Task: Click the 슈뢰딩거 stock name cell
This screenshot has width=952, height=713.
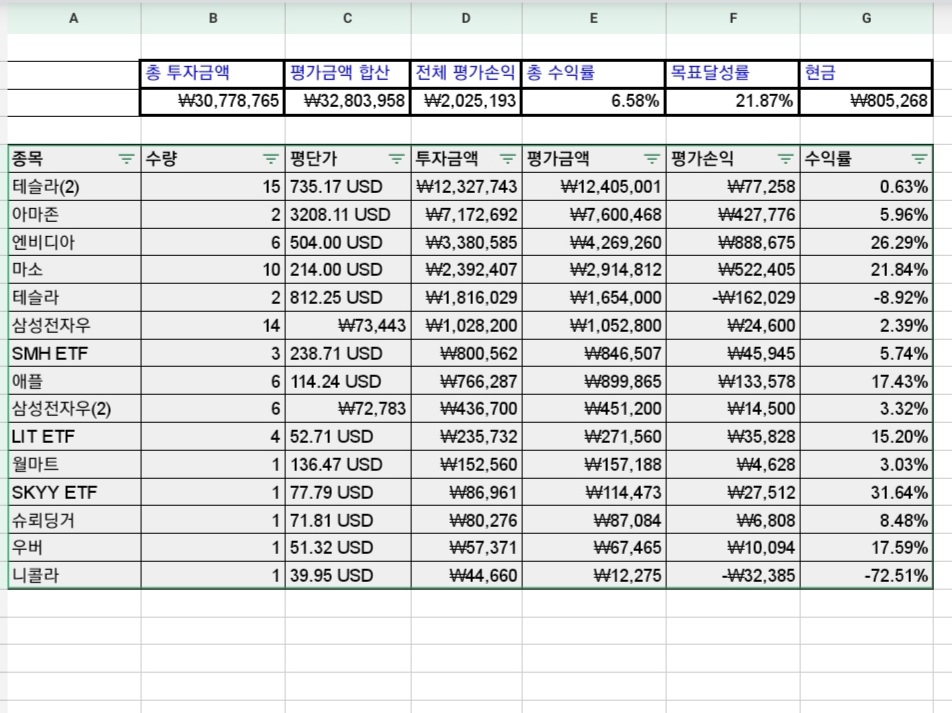Action: click(75, 520)
